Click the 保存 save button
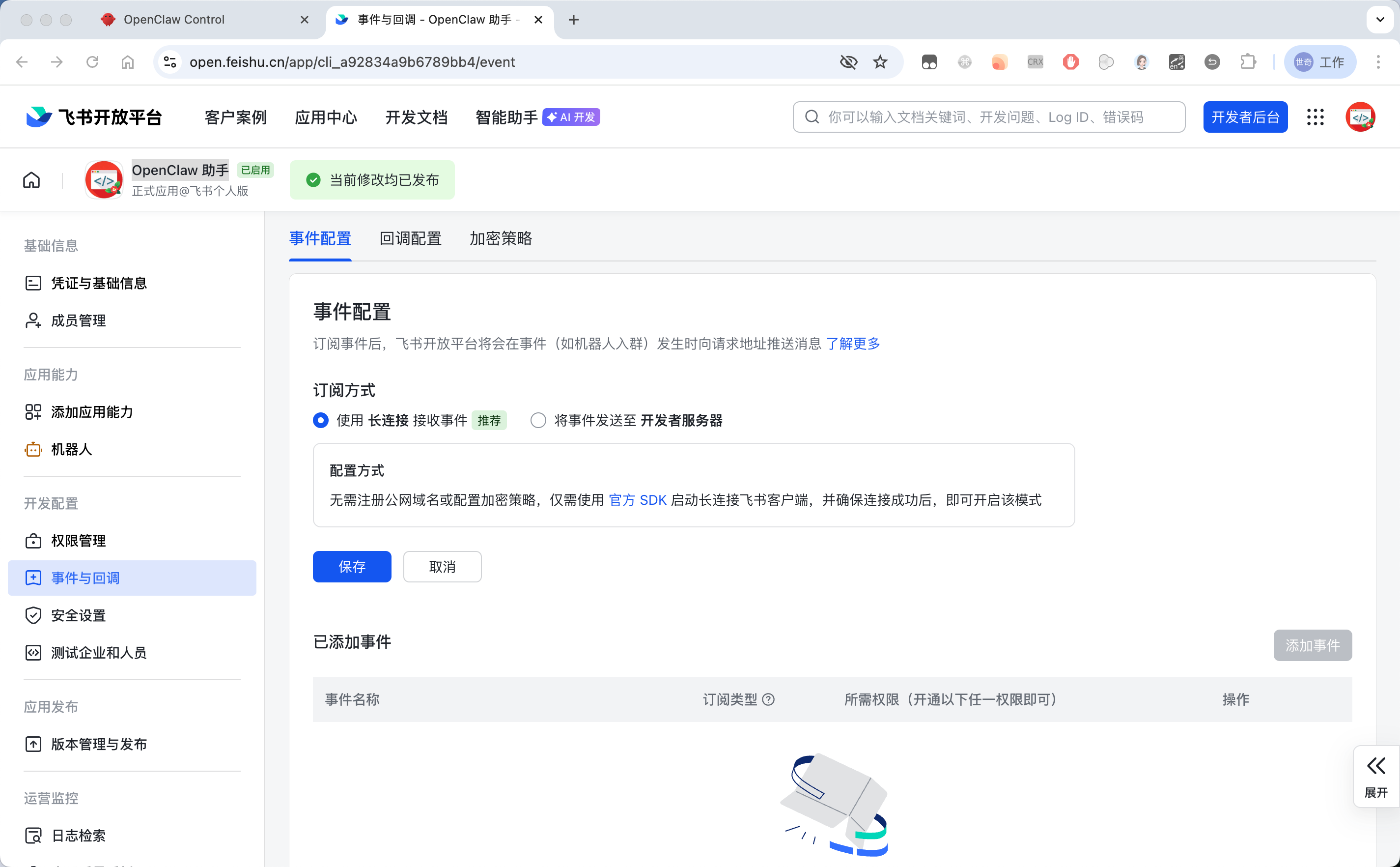 tap(352, 567)
